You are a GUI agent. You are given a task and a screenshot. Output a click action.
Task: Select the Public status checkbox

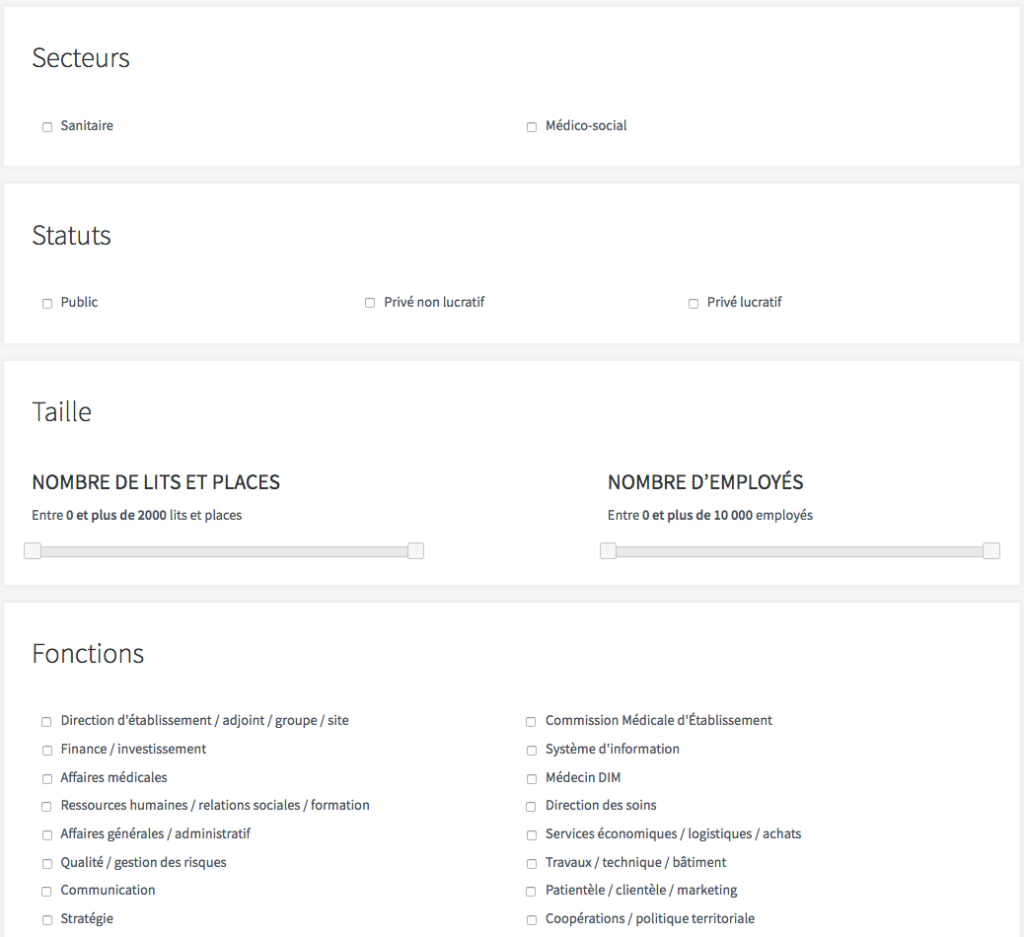tap(47, 303)
